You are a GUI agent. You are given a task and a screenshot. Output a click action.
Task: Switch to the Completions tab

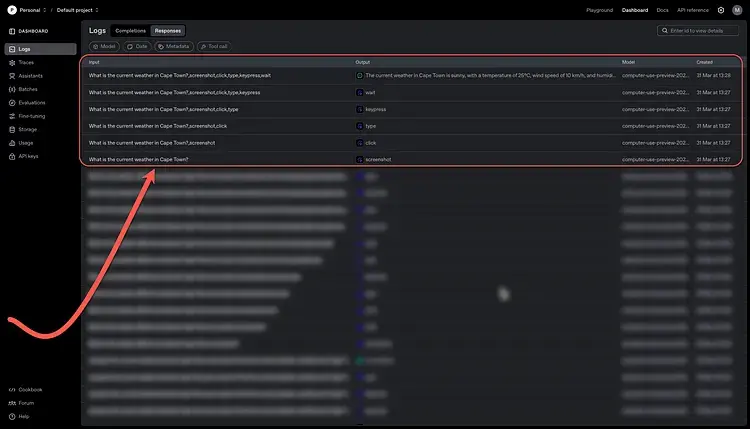click(130, 31)
